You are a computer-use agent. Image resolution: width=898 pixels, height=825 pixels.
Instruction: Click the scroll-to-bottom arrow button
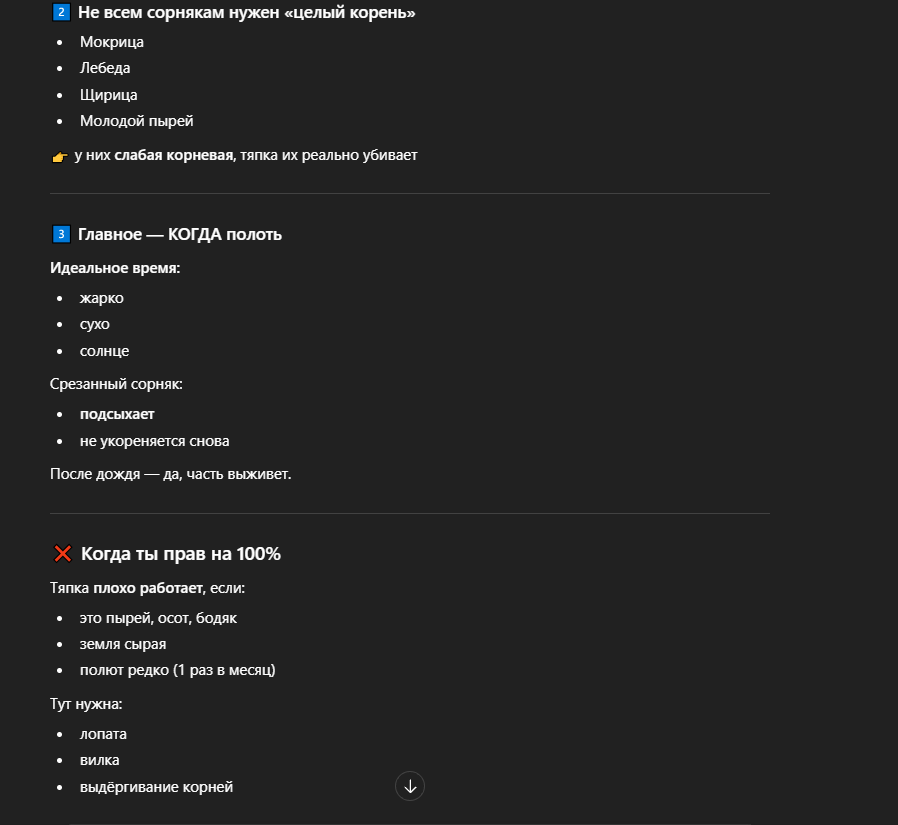tap(410, 786)
